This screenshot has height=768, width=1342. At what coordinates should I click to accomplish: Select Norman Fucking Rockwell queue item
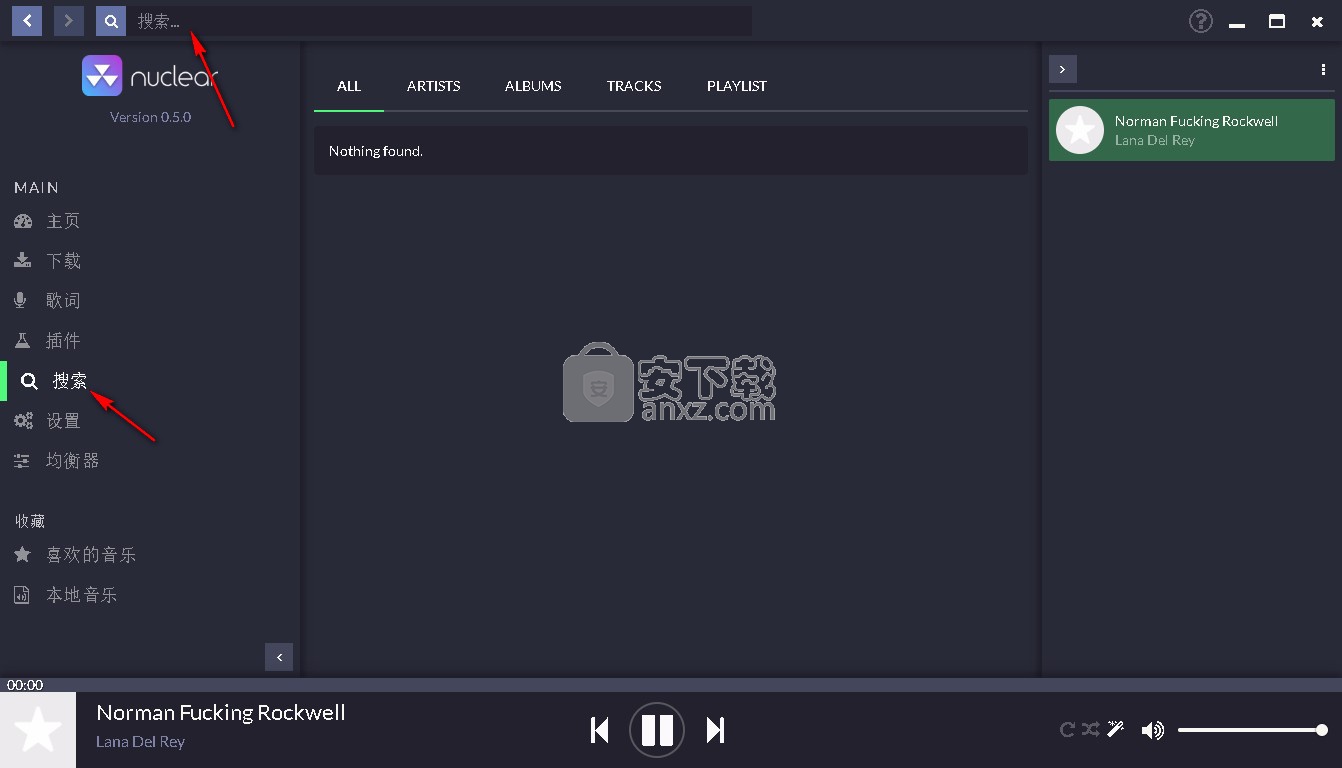(x=1192, y=130)
